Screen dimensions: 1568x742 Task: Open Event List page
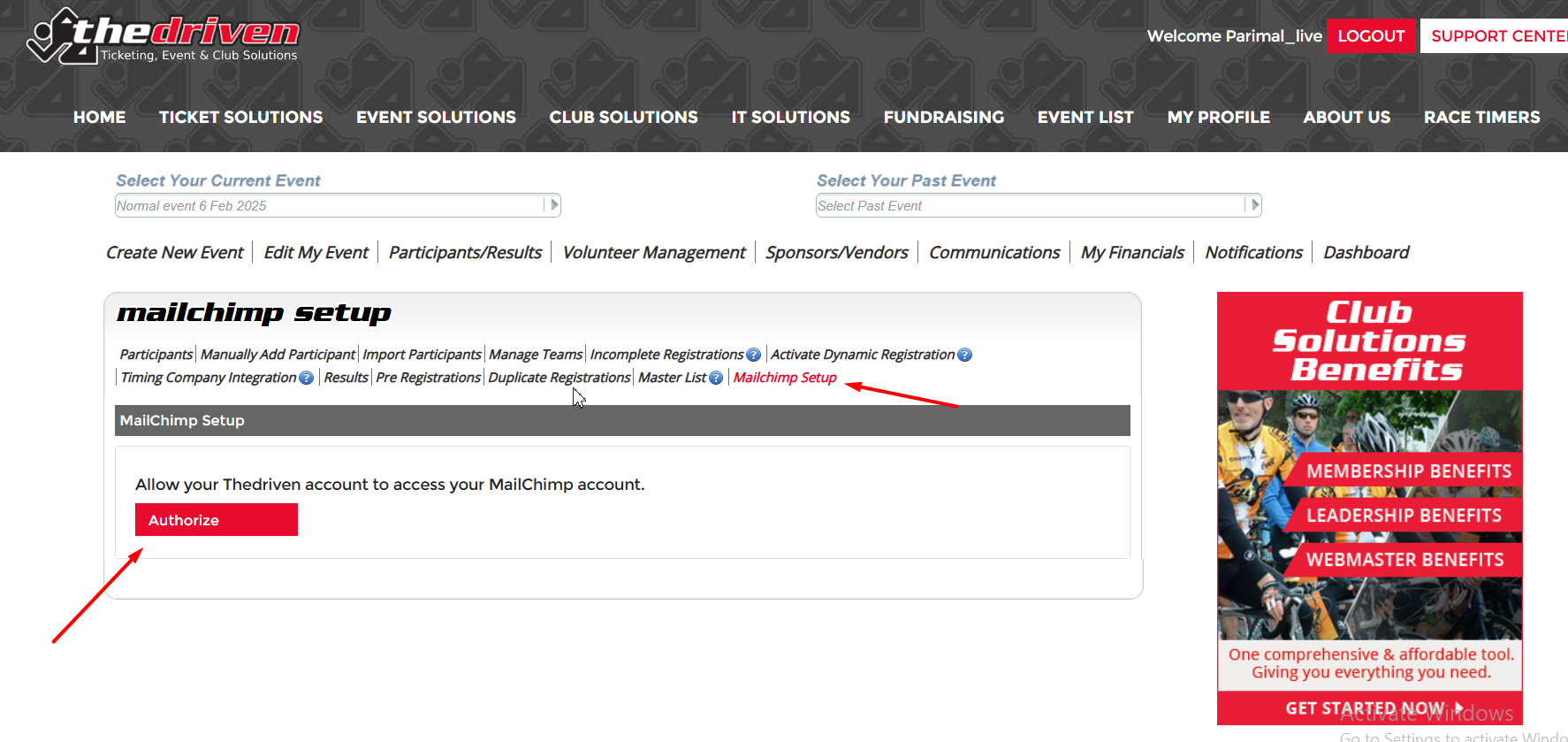pyautogui.click(x=1085, y=117)
